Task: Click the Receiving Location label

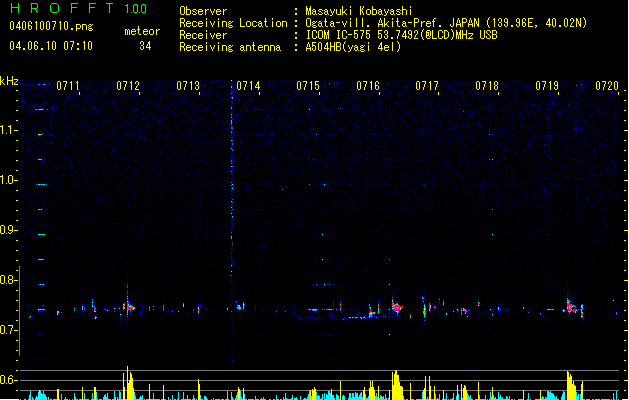Action: [x=233, y=23]
